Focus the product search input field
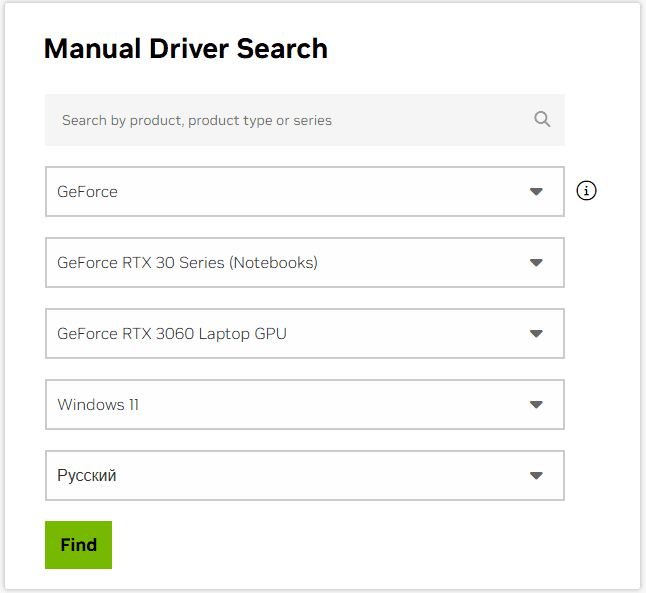The width and height of the screenshot is (646, 593). point(290,120)
